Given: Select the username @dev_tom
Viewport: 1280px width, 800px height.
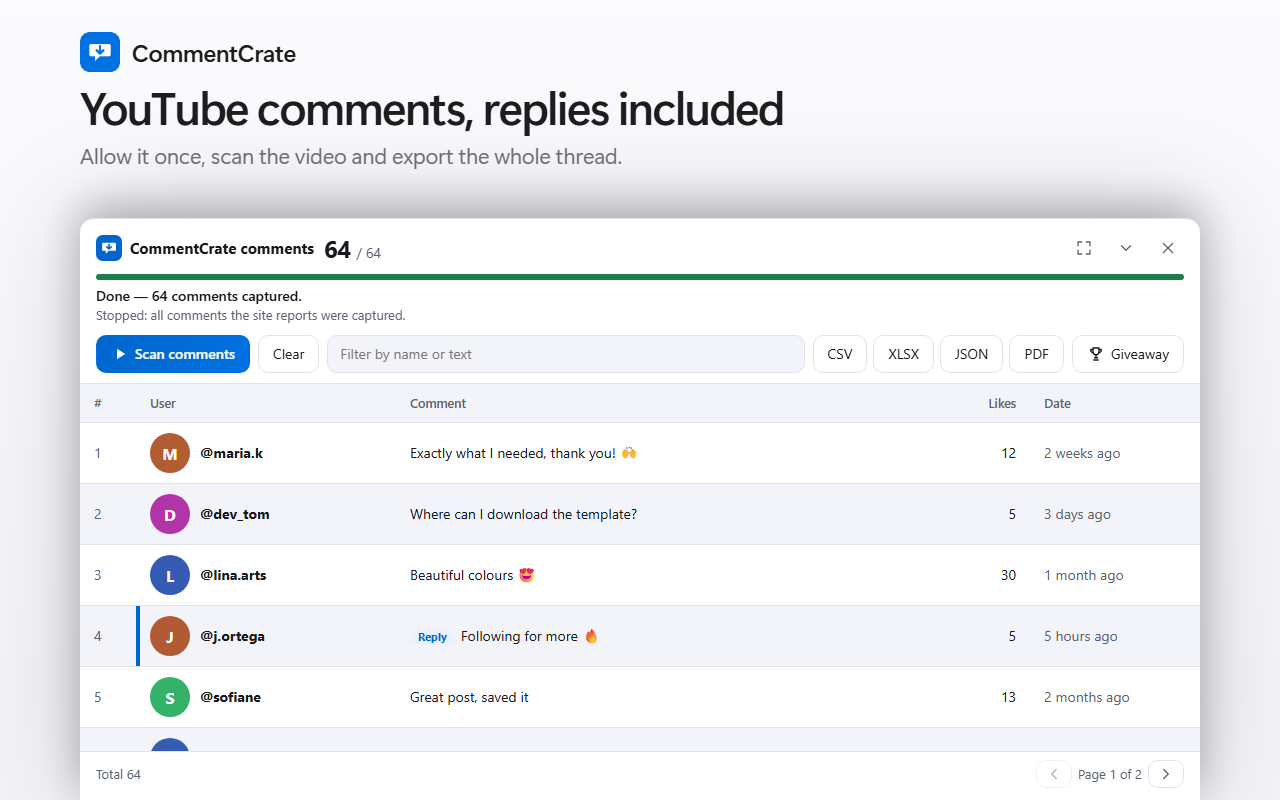Looking at the screenshot, I should (x=235, y=514).
